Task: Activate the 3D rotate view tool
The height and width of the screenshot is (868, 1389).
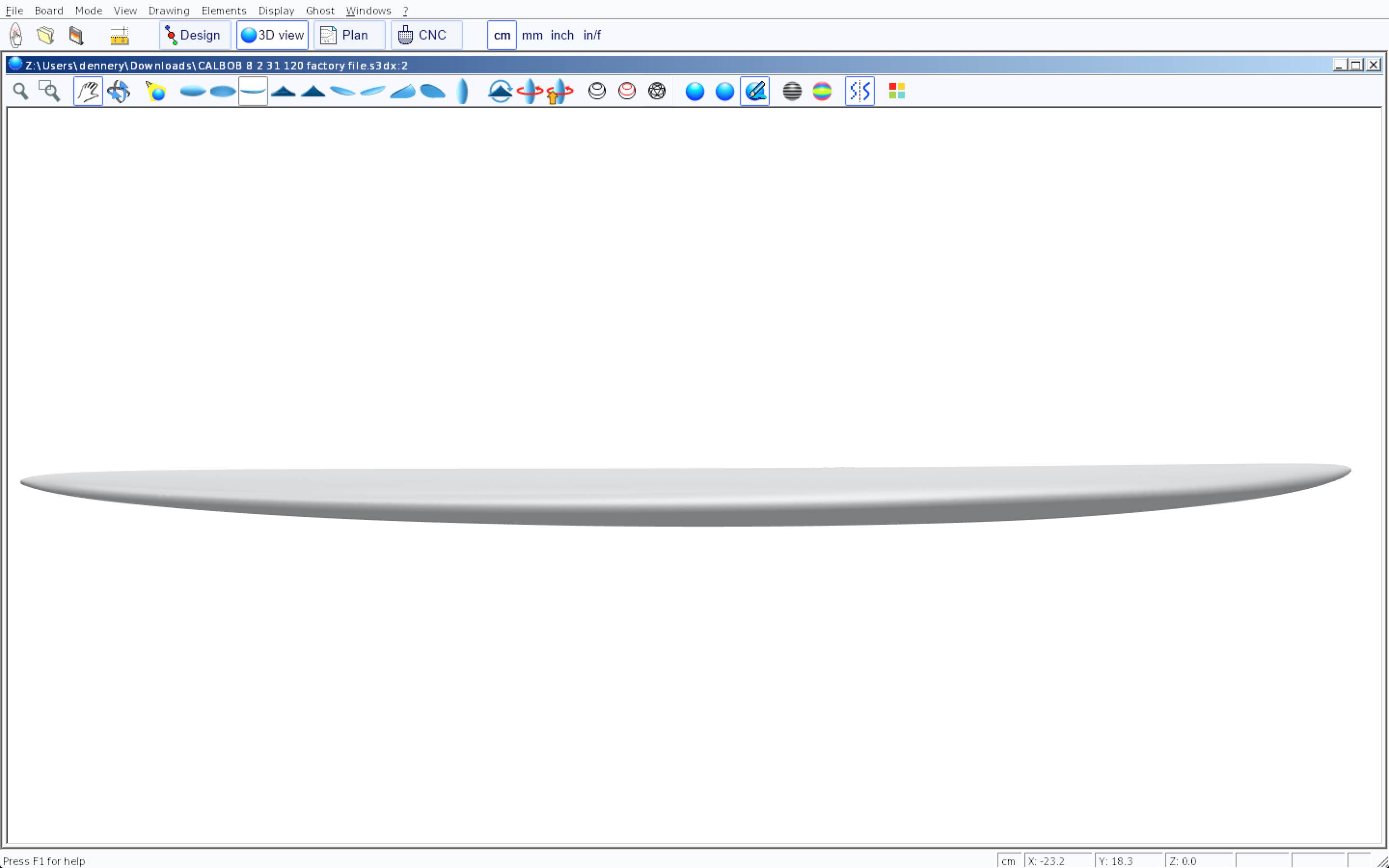Action: (119, 91)
